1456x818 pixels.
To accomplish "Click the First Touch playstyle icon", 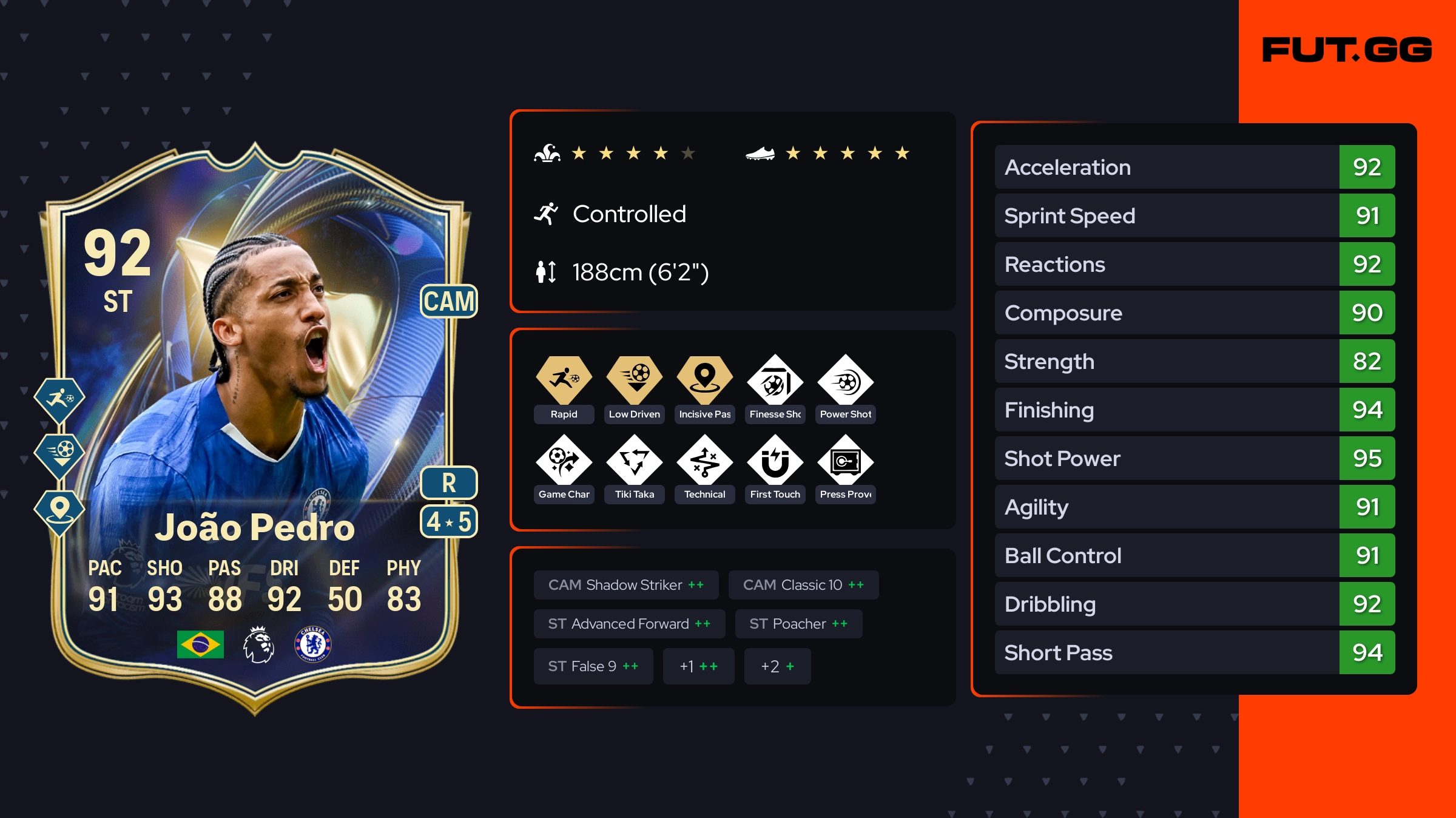I will [775, 461].
